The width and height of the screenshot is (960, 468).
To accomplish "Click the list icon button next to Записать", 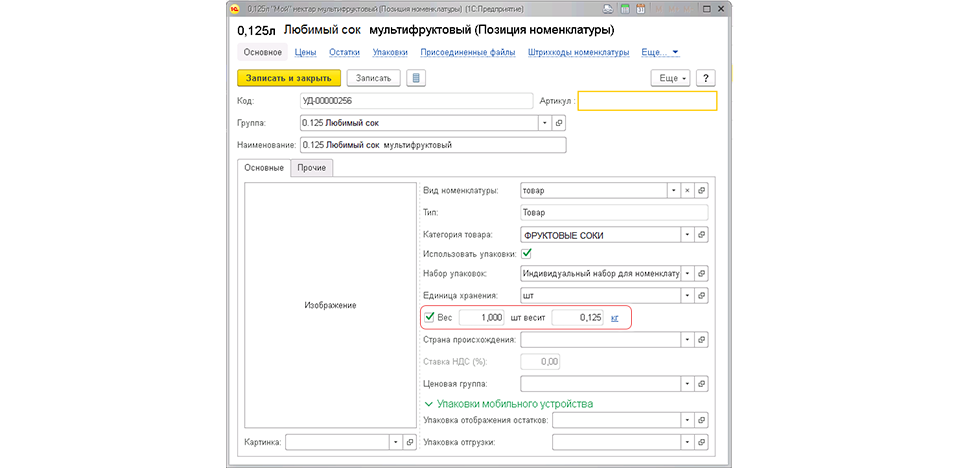I will coord(416,78).
